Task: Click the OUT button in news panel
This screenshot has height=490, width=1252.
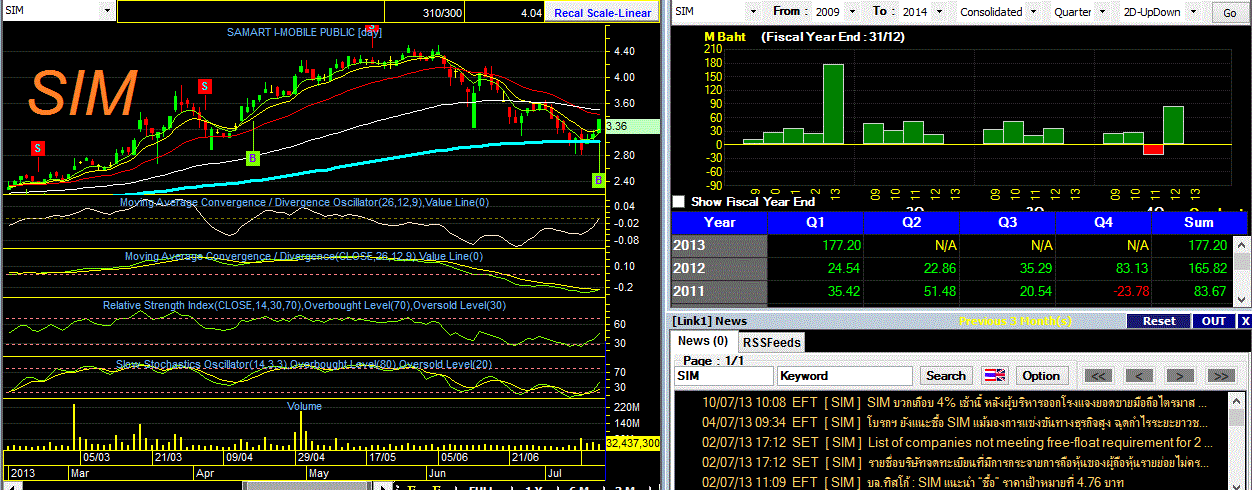Action: click(x=1214, y=321)
